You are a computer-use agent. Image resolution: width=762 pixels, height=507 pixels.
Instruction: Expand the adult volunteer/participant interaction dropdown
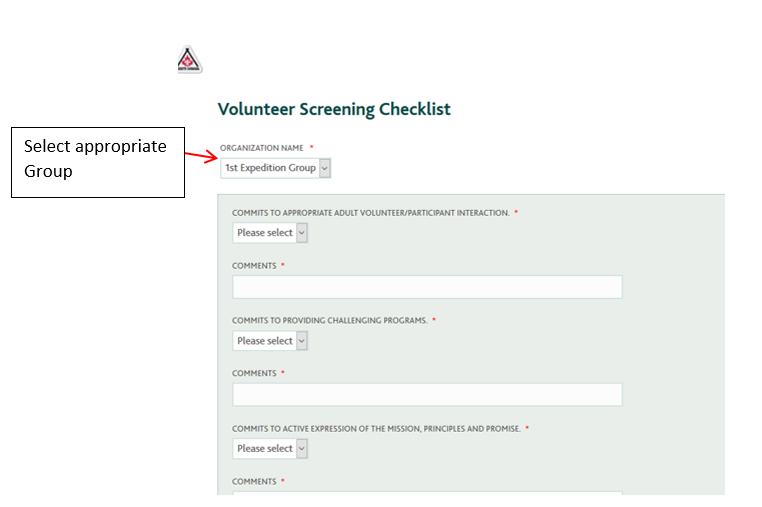click(x=302, y=233)
